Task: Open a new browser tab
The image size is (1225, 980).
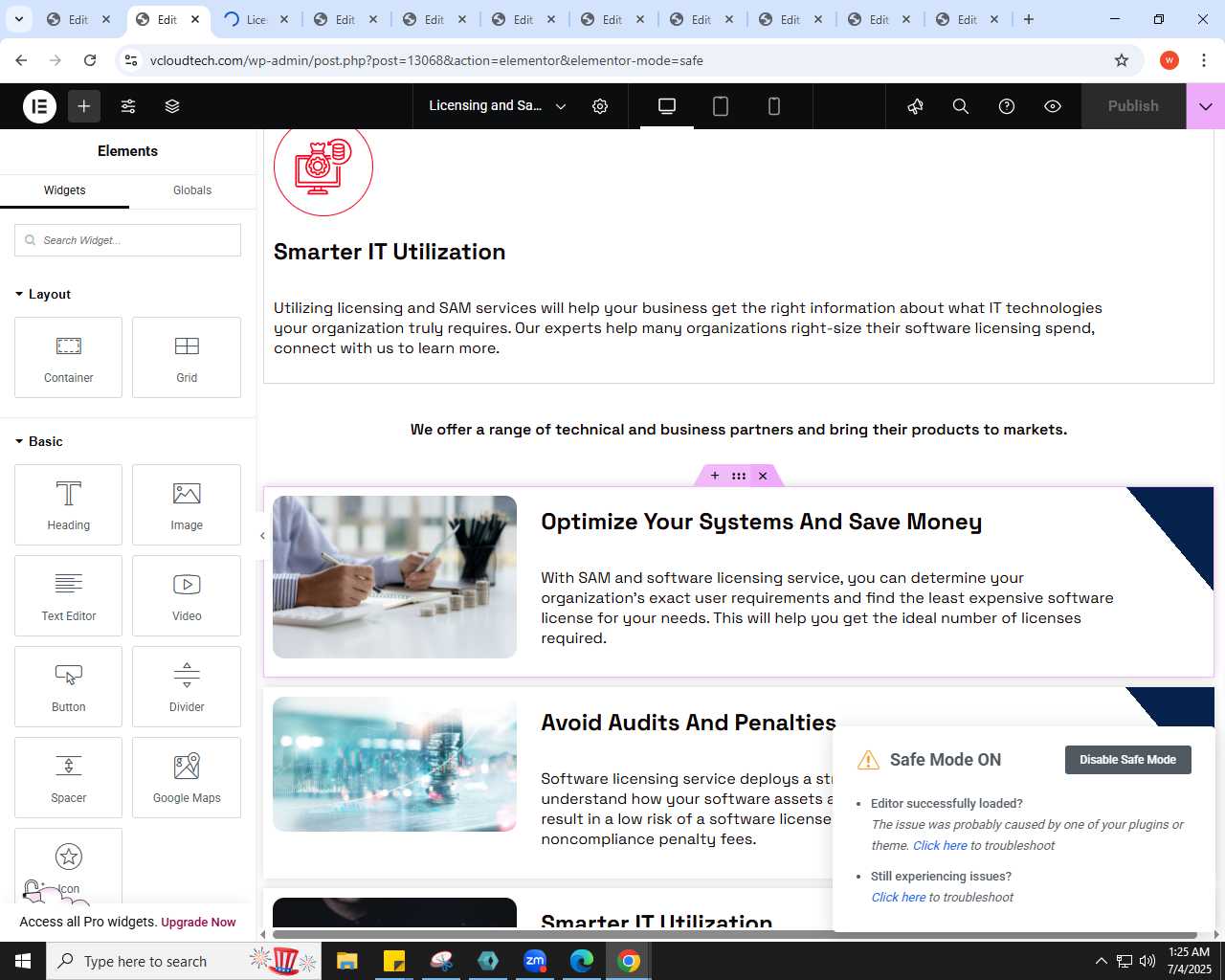Action: click(1029, 19)
